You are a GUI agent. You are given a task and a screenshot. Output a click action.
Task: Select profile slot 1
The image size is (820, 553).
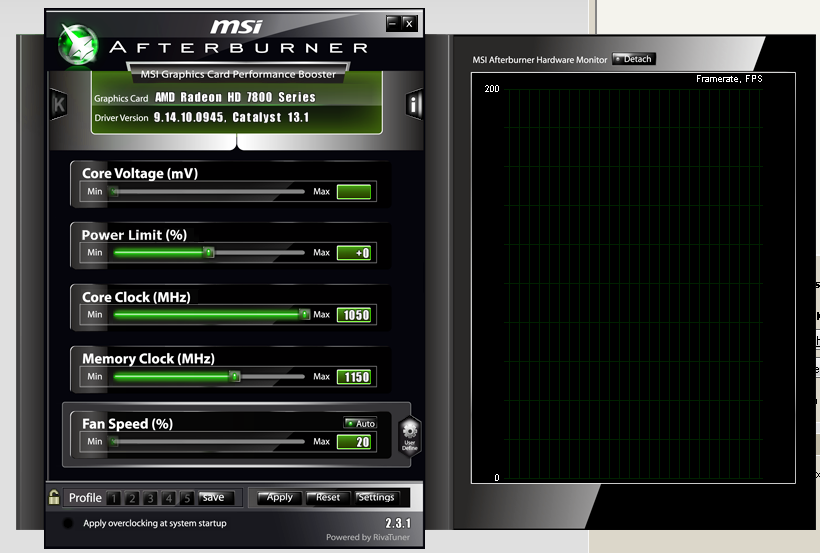pos(113,498)
